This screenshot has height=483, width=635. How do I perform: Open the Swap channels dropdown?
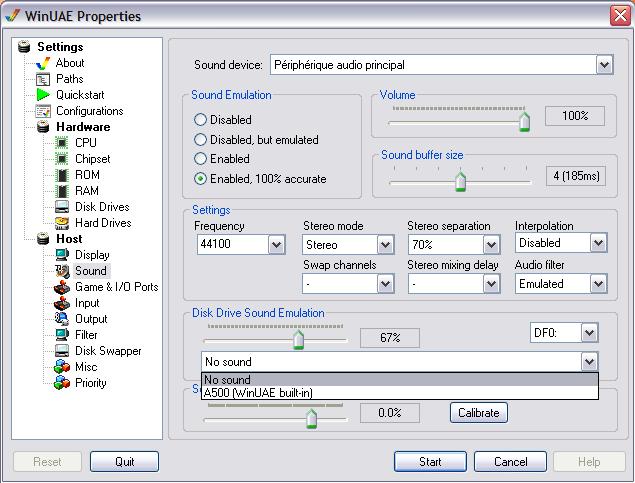click(385, 284)
